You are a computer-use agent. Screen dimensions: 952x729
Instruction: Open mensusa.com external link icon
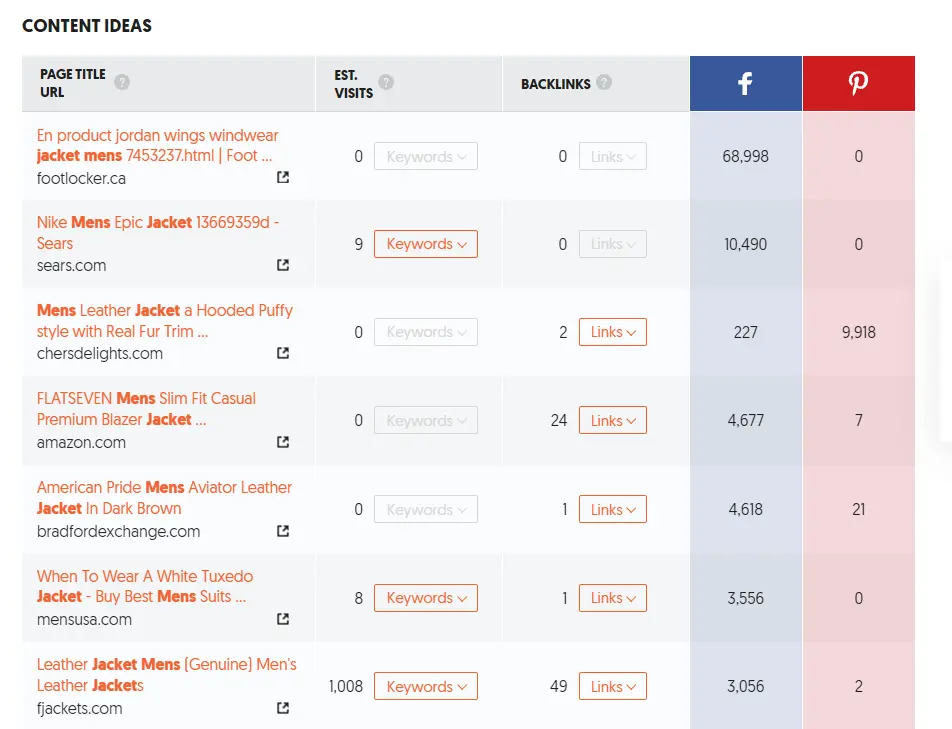(x=283, y=619)
